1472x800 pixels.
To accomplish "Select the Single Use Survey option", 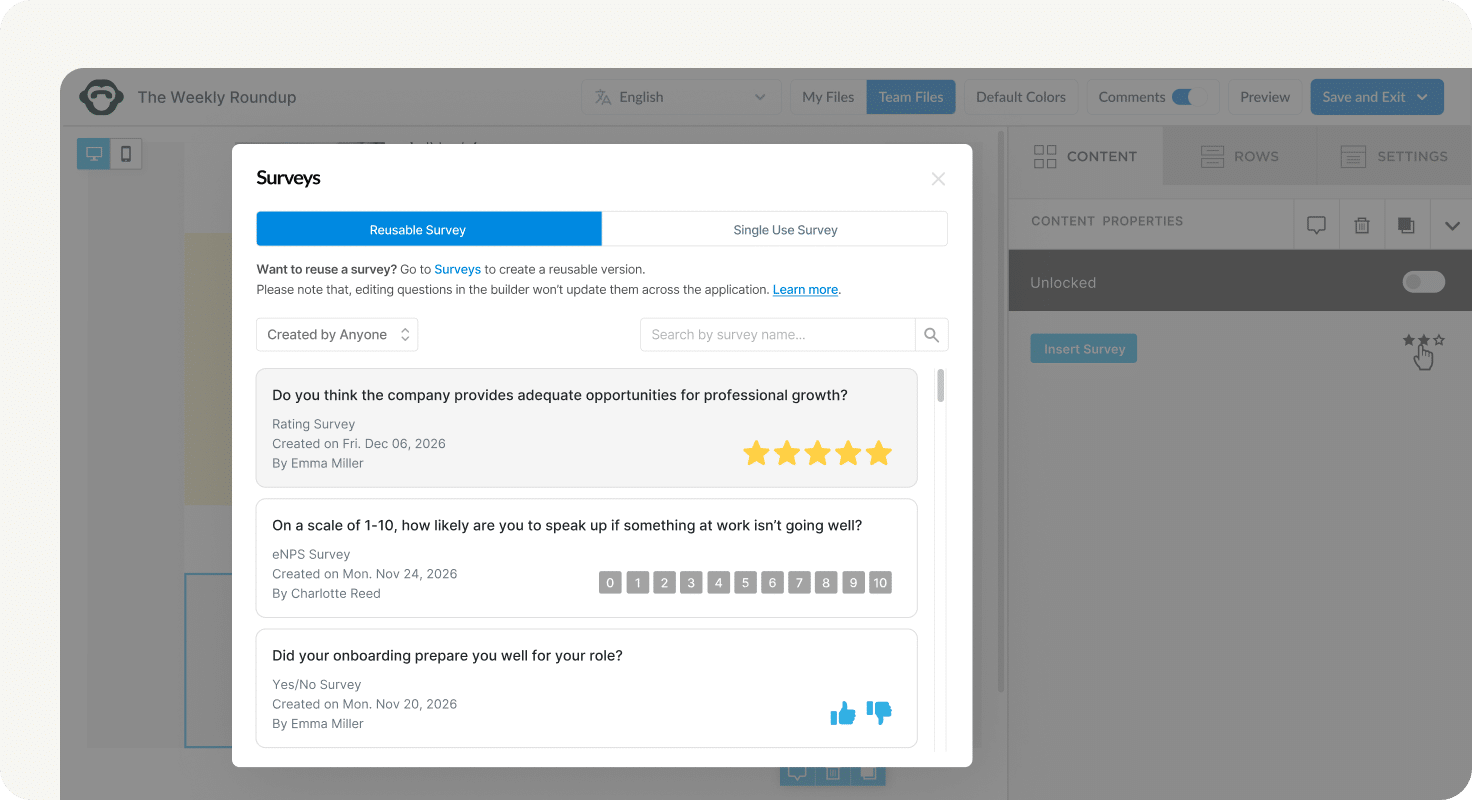I will pyautogui.click(x=786, y=229).
